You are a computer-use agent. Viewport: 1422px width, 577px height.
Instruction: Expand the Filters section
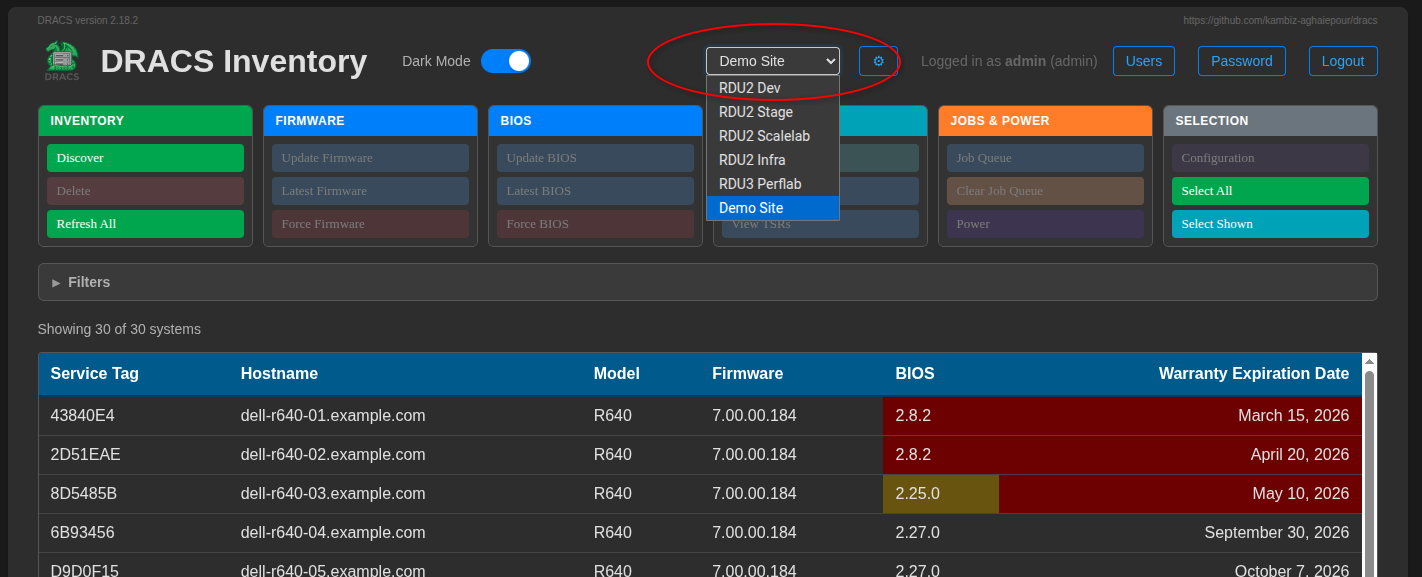(x=707, y=282)
